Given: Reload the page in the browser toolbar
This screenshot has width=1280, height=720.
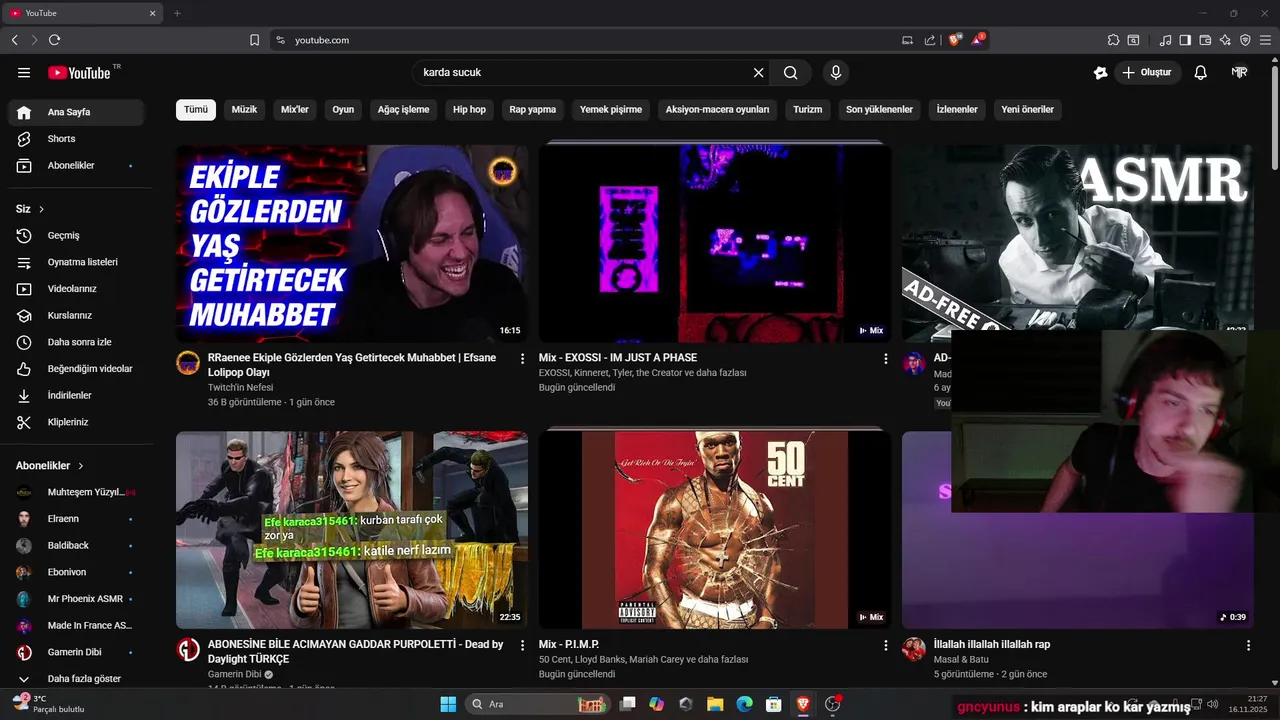Looking at the screenshot, I should coord(54,40).
